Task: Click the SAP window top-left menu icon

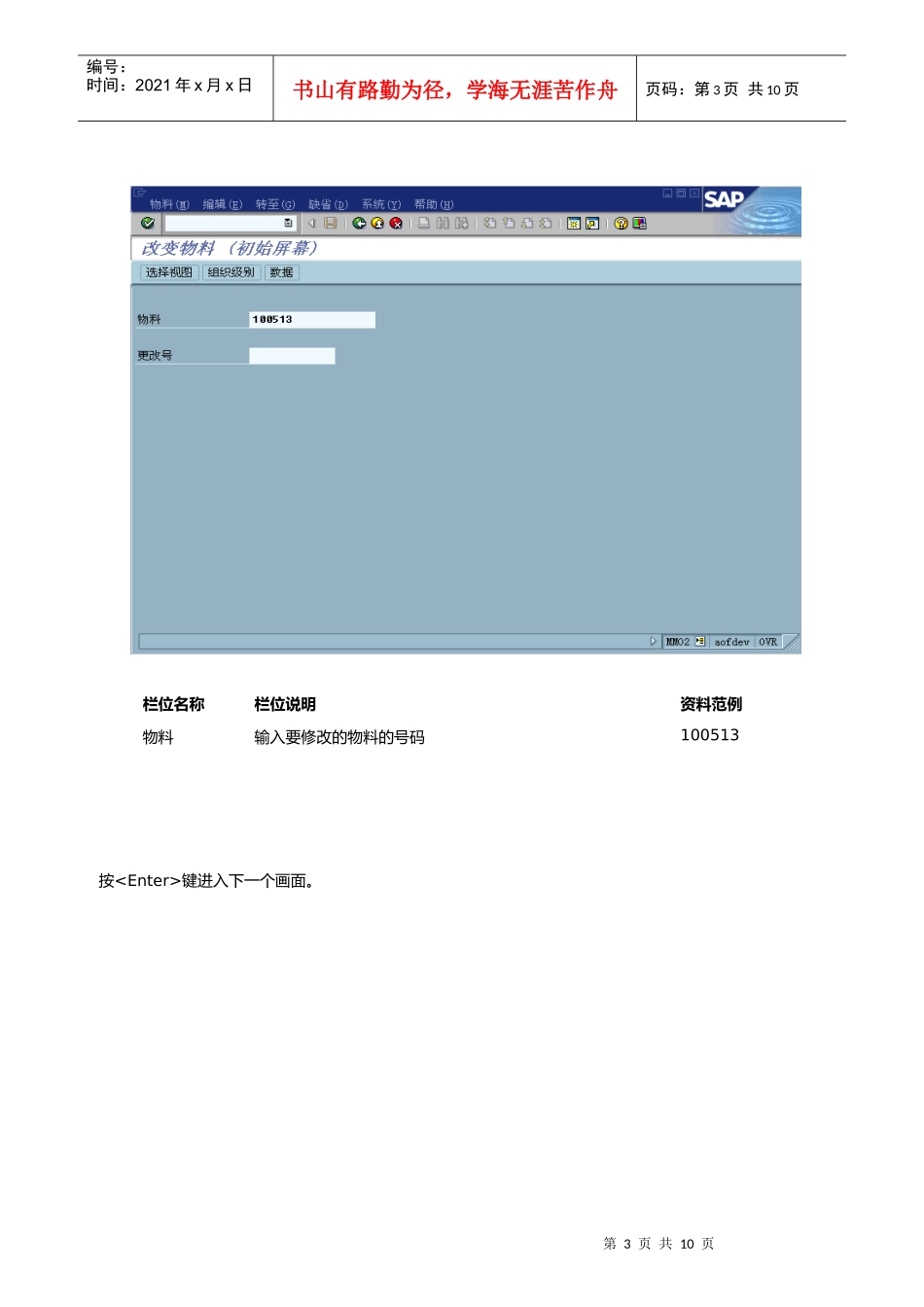Action: pyautogui.click(x=140, y=193)
